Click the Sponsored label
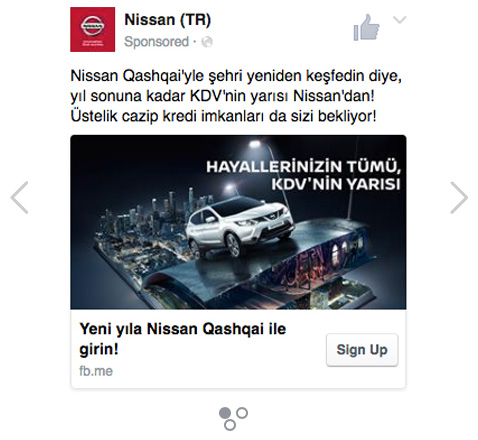 [156, 42]
